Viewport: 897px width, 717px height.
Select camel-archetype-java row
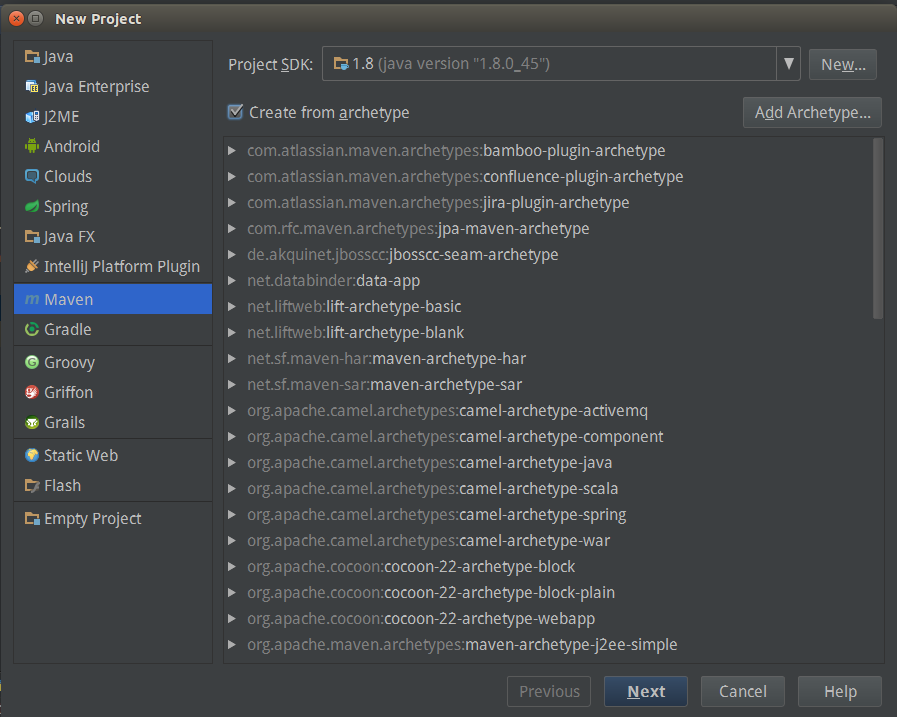(549, 462)
